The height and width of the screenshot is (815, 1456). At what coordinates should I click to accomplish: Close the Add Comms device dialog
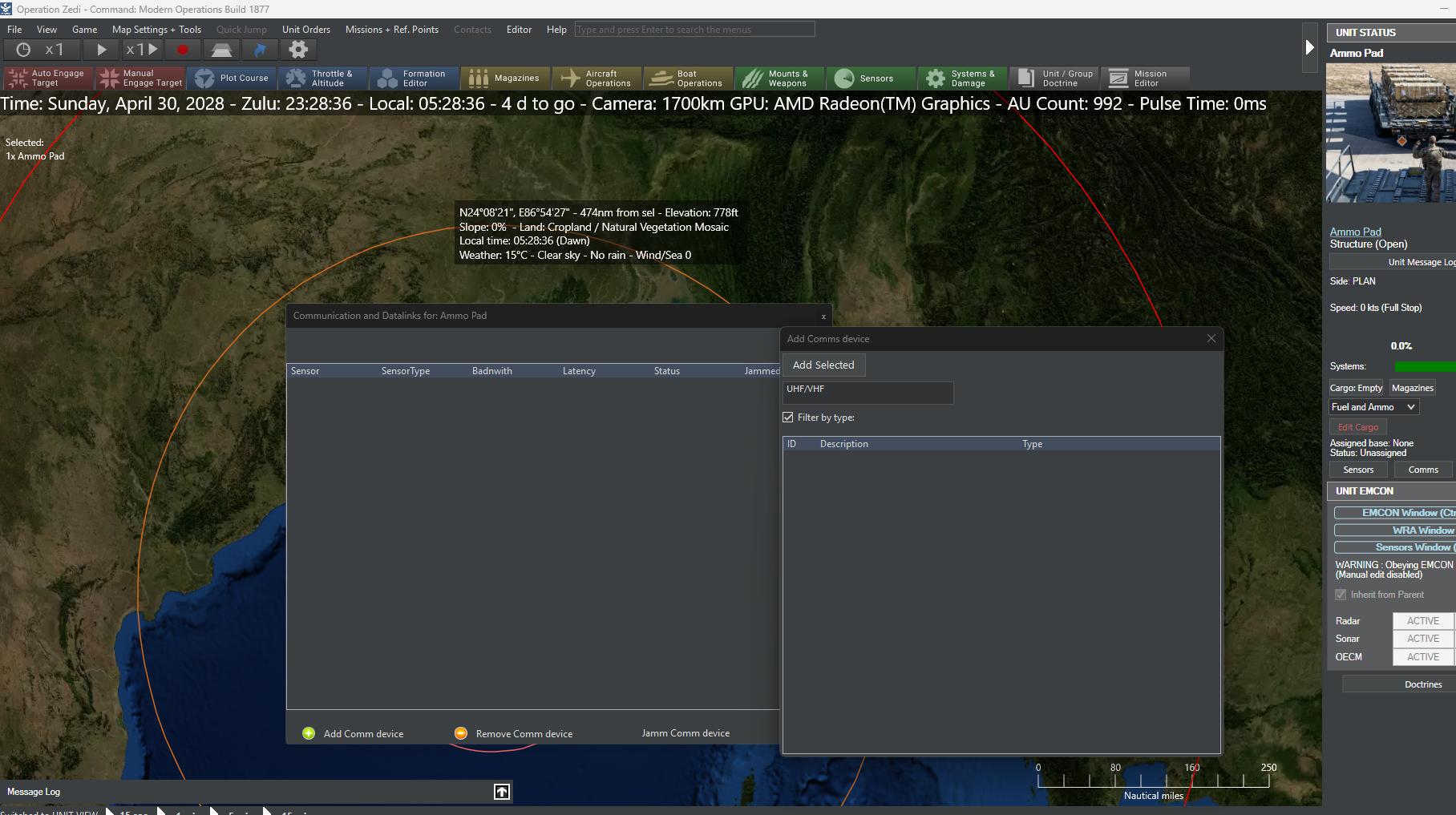(1211, 338)
